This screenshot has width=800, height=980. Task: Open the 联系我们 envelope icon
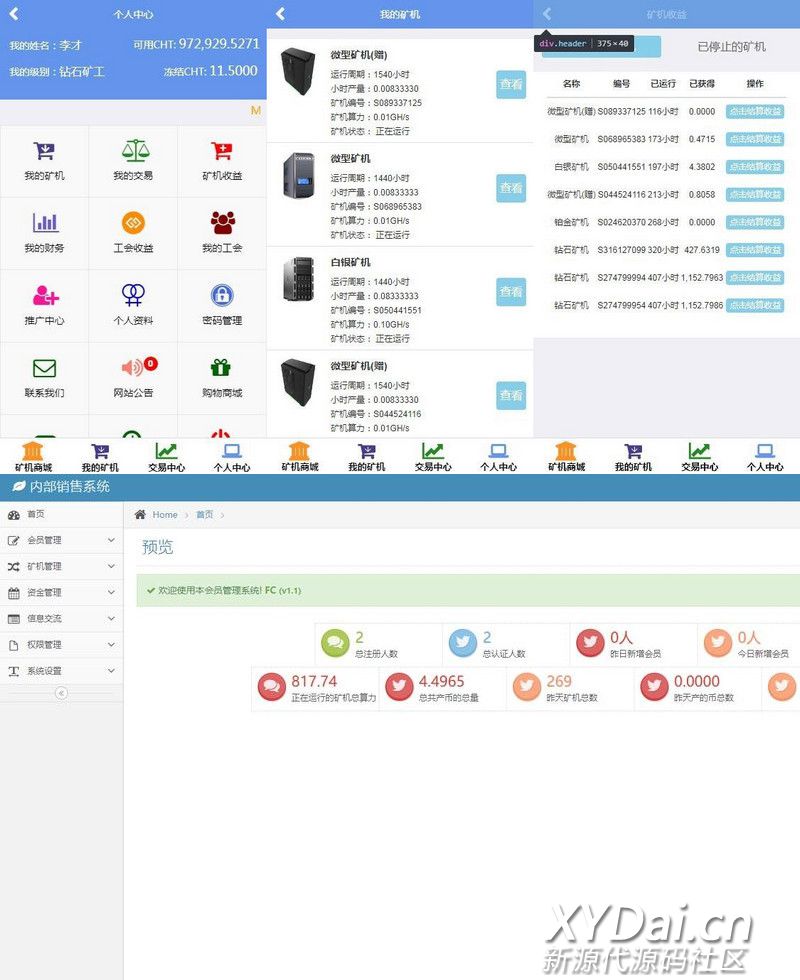(44, 368)
